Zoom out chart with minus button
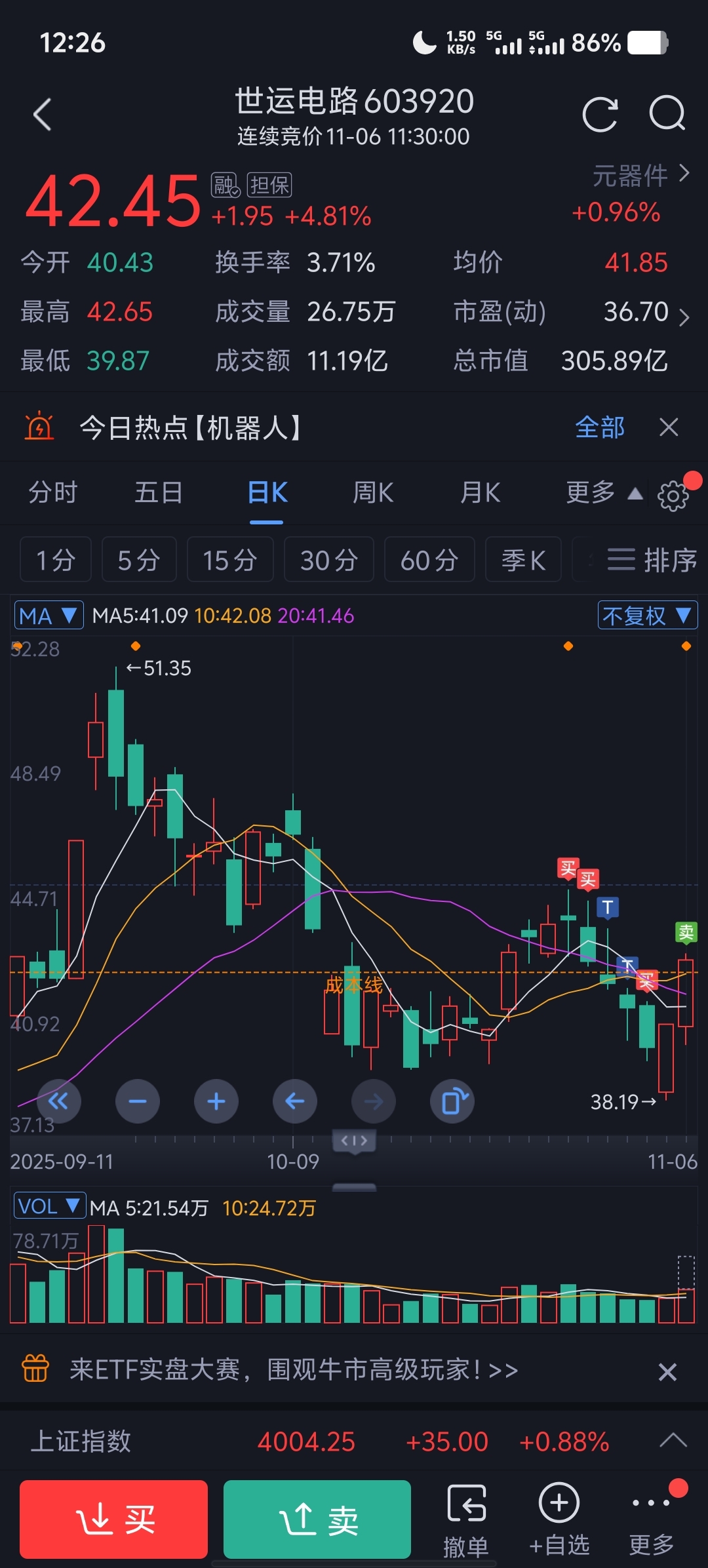Image resolution: width=708 pixels, height=1568 pixels. tap(138, 1101)
